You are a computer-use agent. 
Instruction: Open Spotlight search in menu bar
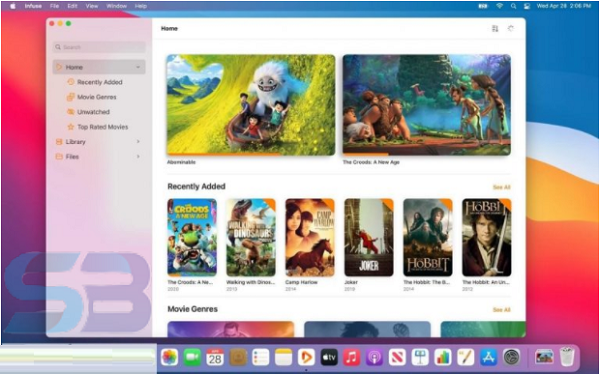tap(514, 6)
